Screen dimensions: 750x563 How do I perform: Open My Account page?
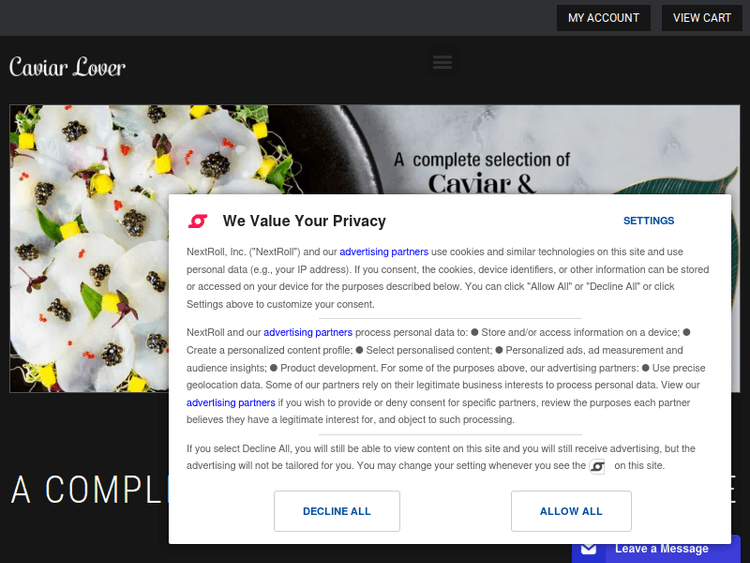point(603,18)
